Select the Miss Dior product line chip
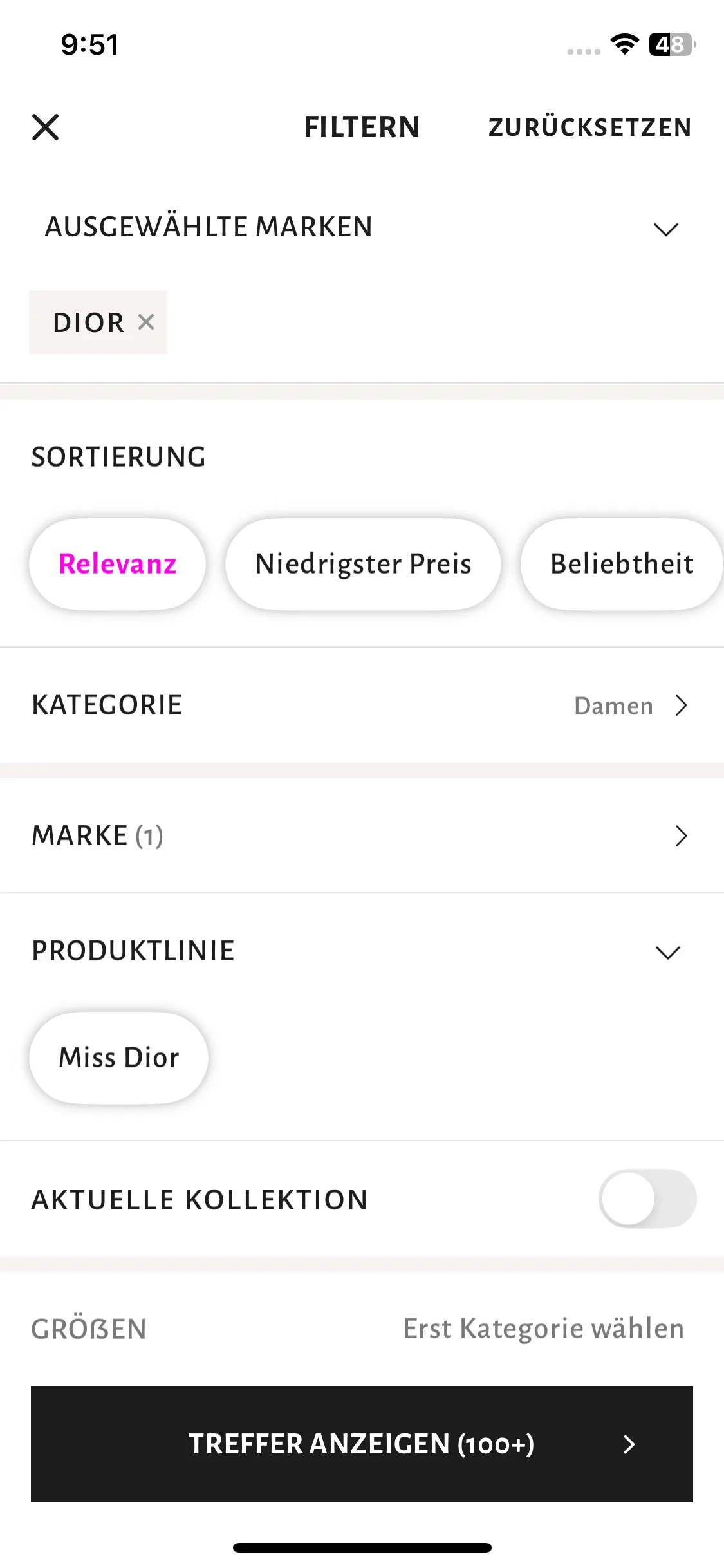This screenshot has width=724, height=1568. (119, 1058)
